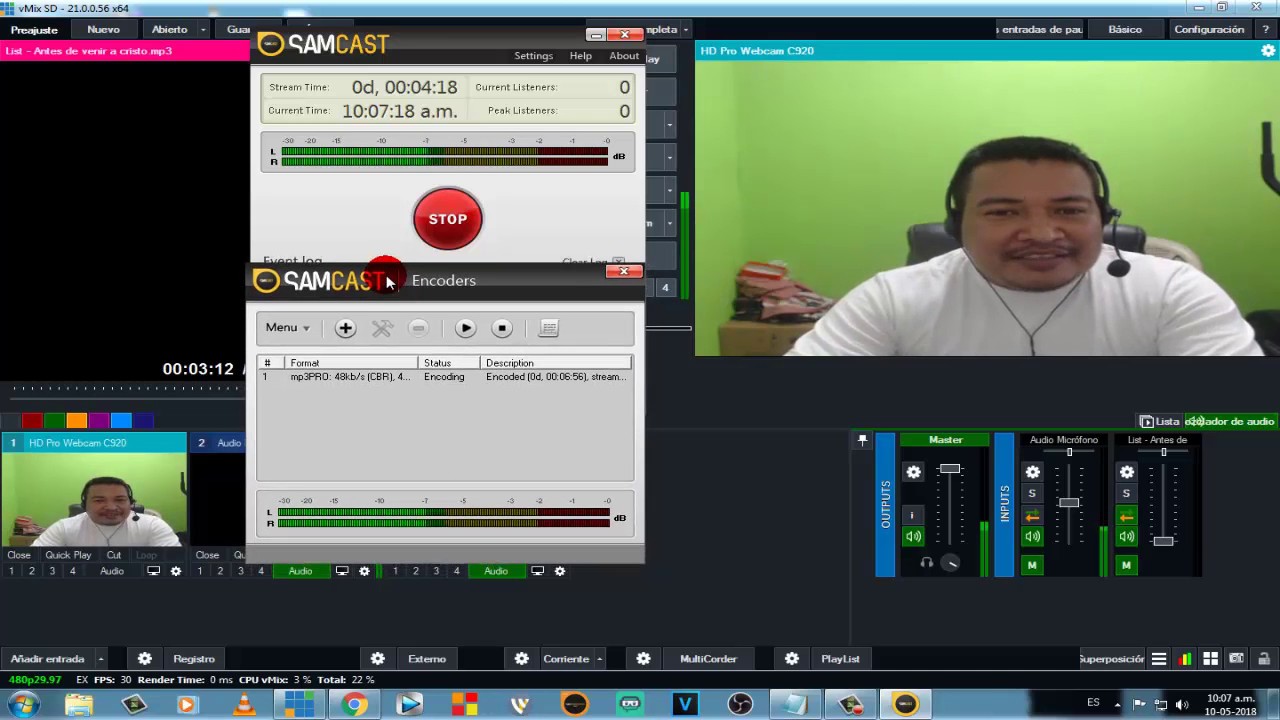Open SAMCast Settings menu

tap(533, 56)
